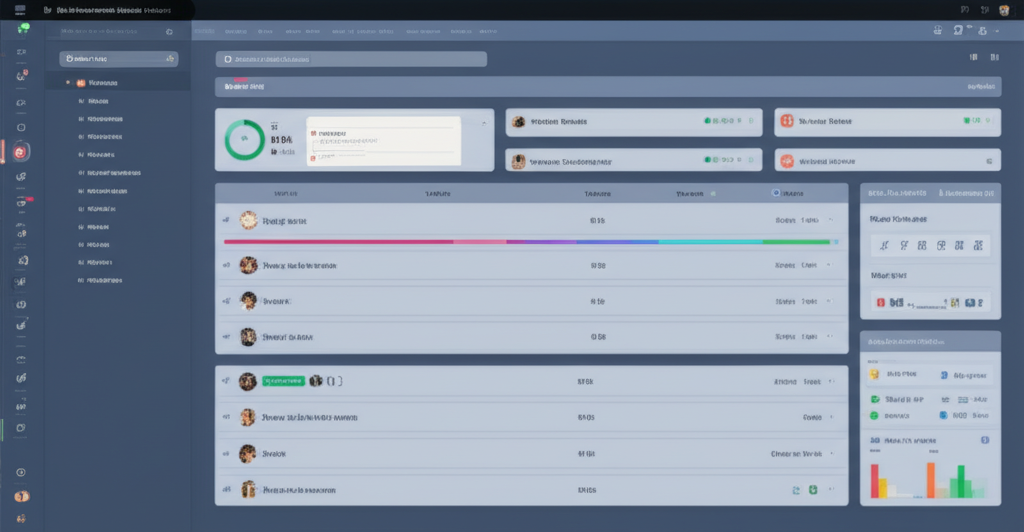Expand the caret on the donut chart card

pos(484,123)
